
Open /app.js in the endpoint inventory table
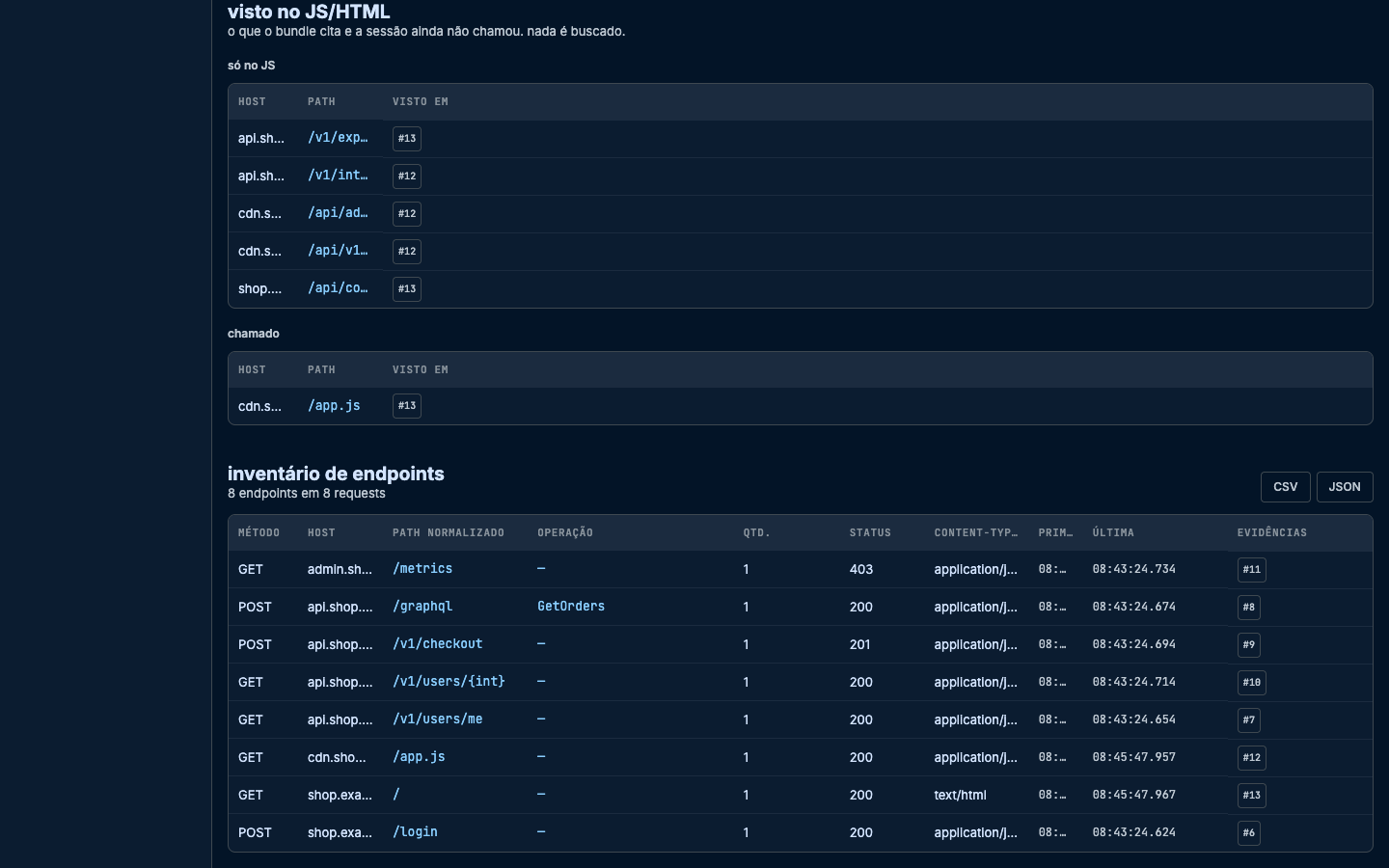[x=419, y=757]
